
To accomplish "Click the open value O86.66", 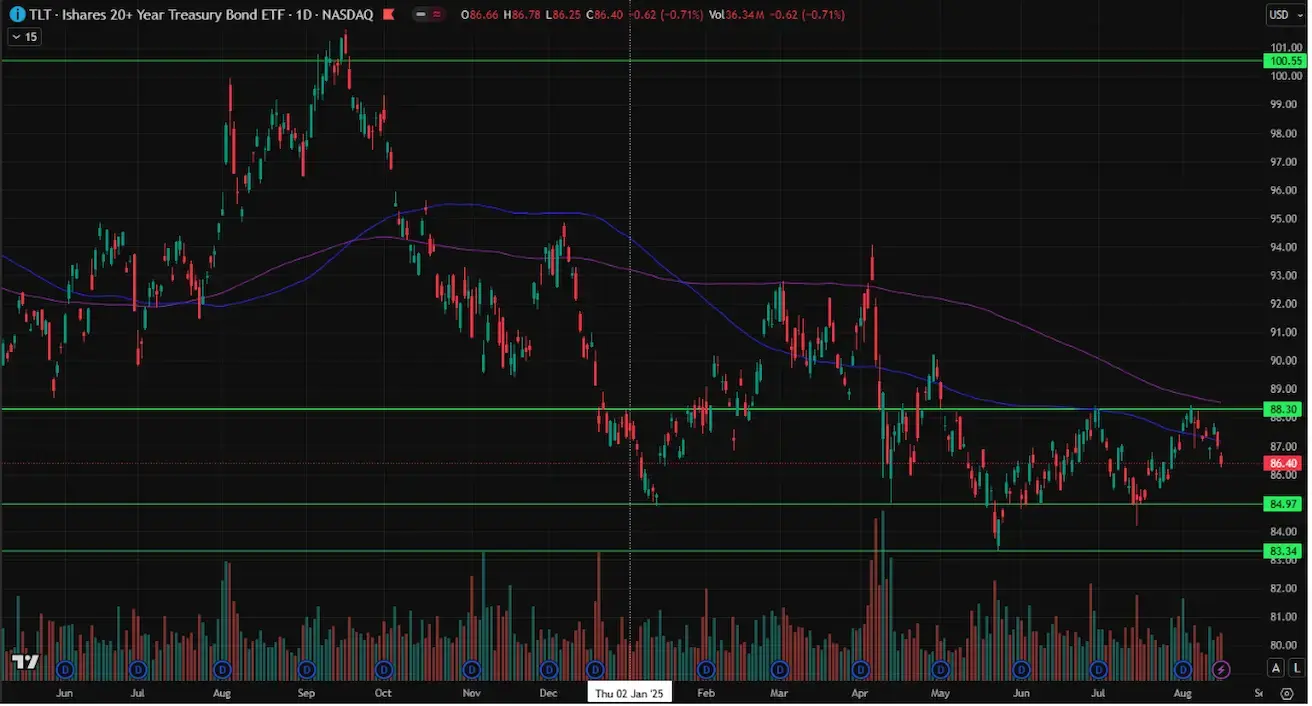I will (x=481, y=15).
